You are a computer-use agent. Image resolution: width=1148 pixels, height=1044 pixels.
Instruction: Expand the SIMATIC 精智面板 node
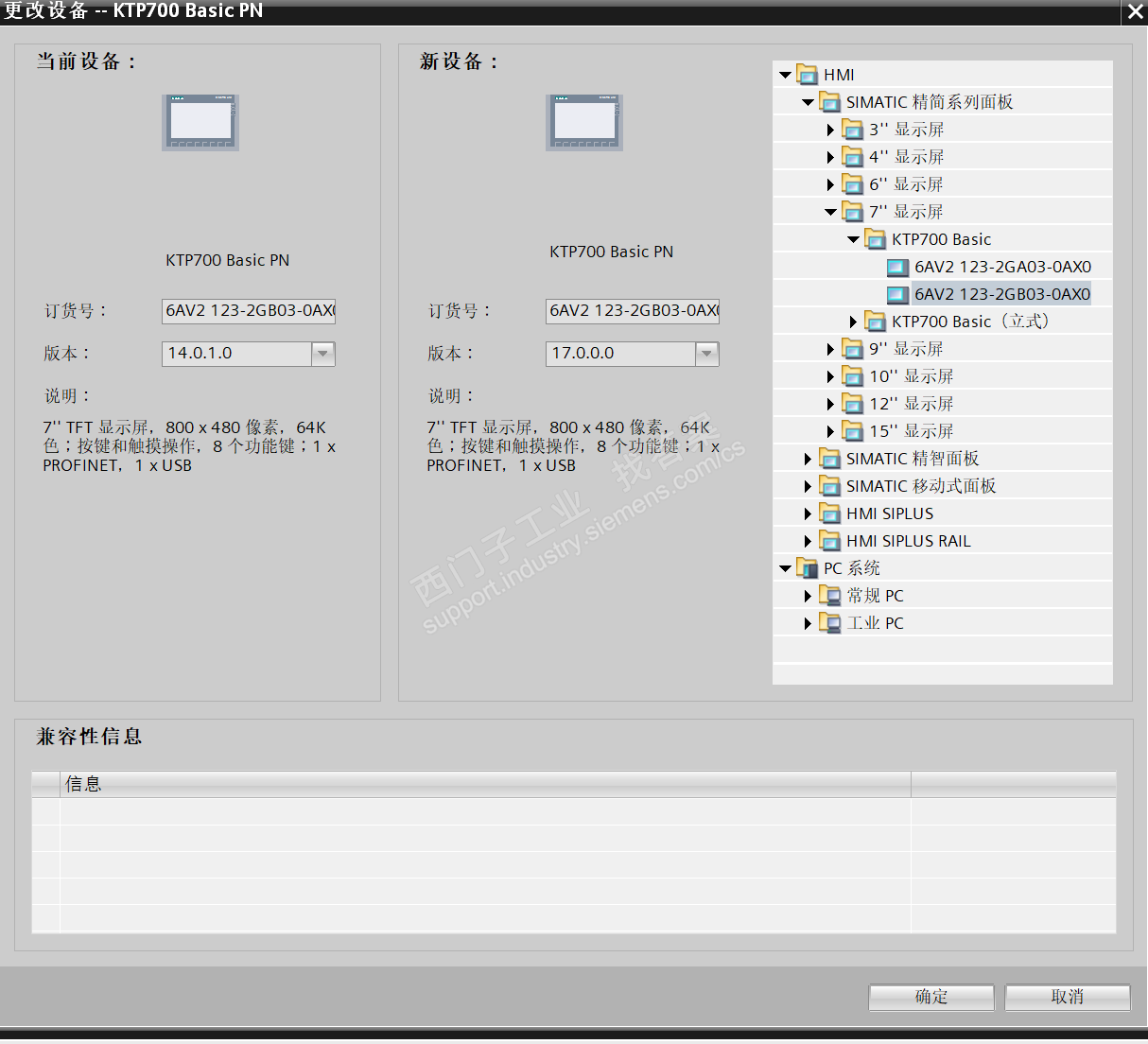click(x=808, y=459)
